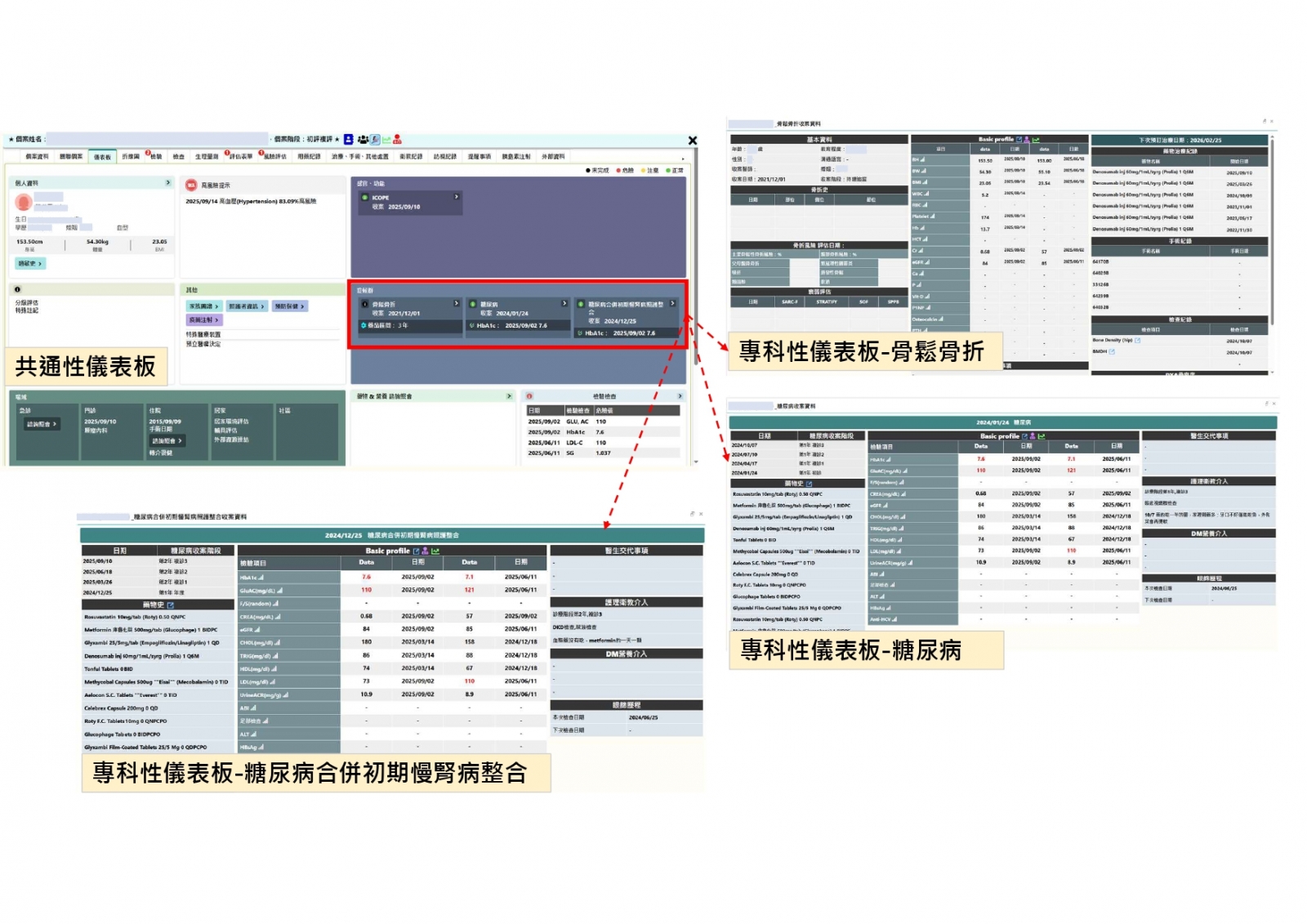The image size is (1307, 924).
Task: Click trend chart icon beside diabetes Basic profile
Action: [1042, 436]
